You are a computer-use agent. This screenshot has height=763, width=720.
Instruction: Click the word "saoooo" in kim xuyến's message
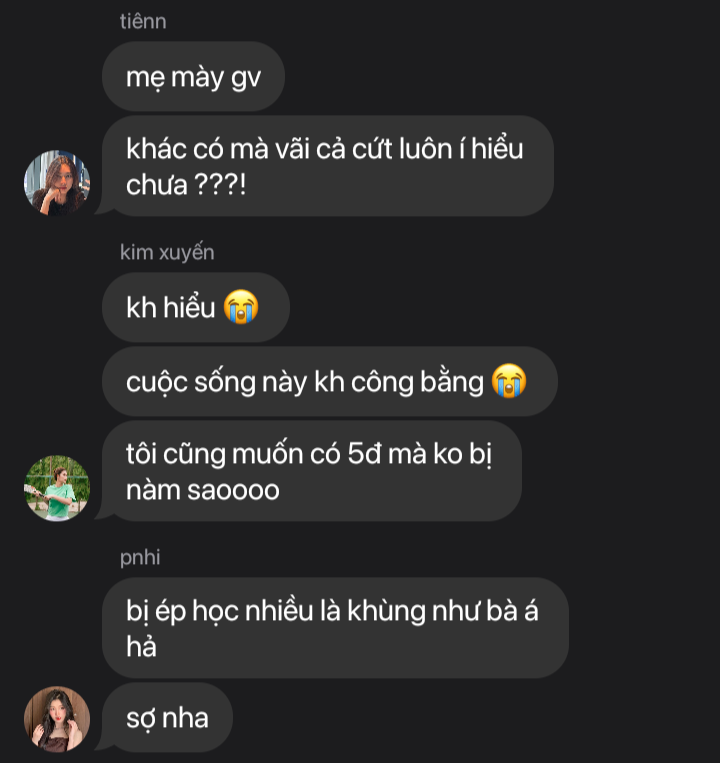point(234,490)
